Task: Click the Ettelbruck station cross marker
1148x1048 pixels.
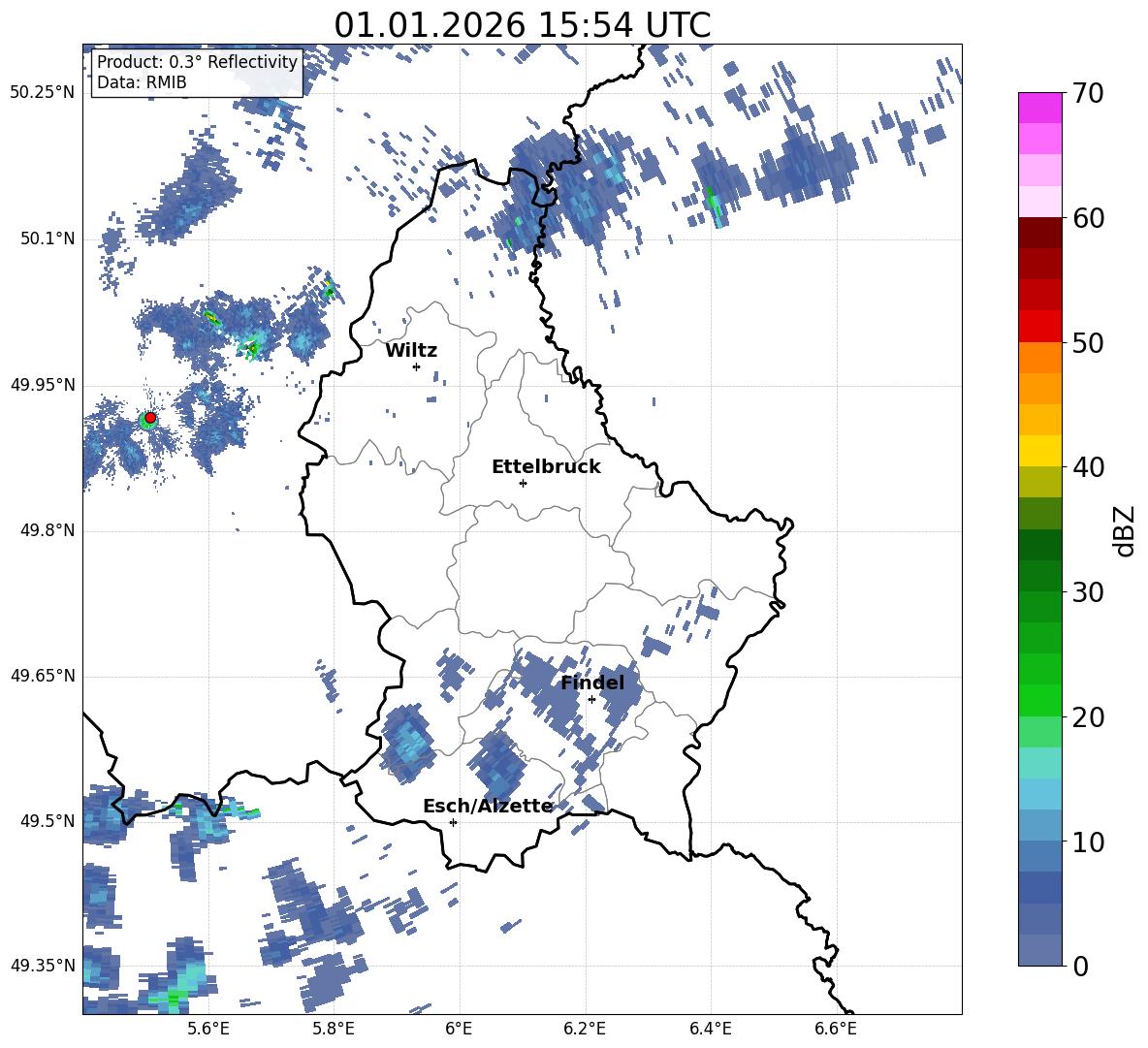Action: (523, 483)
